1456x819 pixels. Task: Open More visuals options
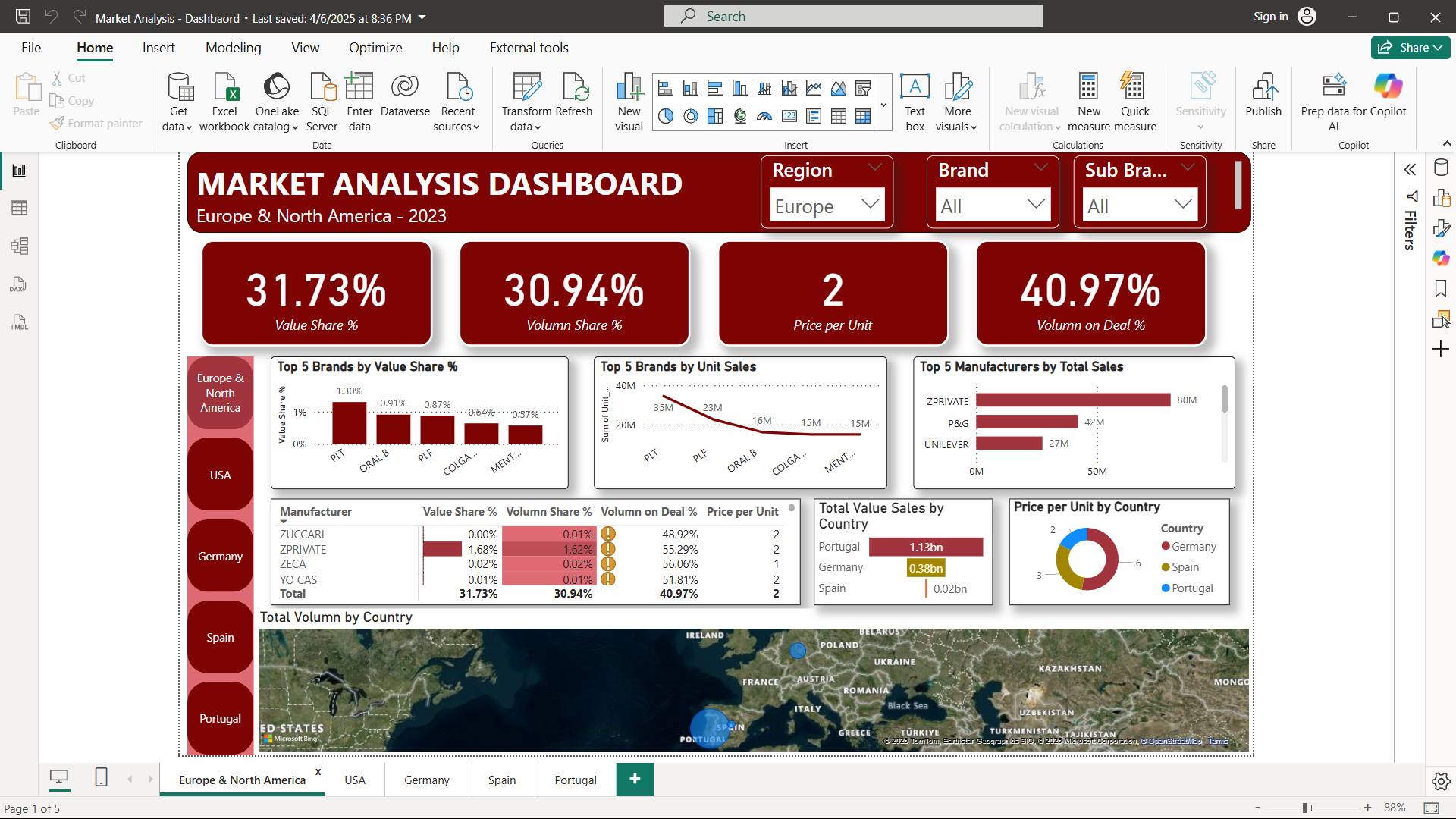pyautogui.click(x=957, y=102)
